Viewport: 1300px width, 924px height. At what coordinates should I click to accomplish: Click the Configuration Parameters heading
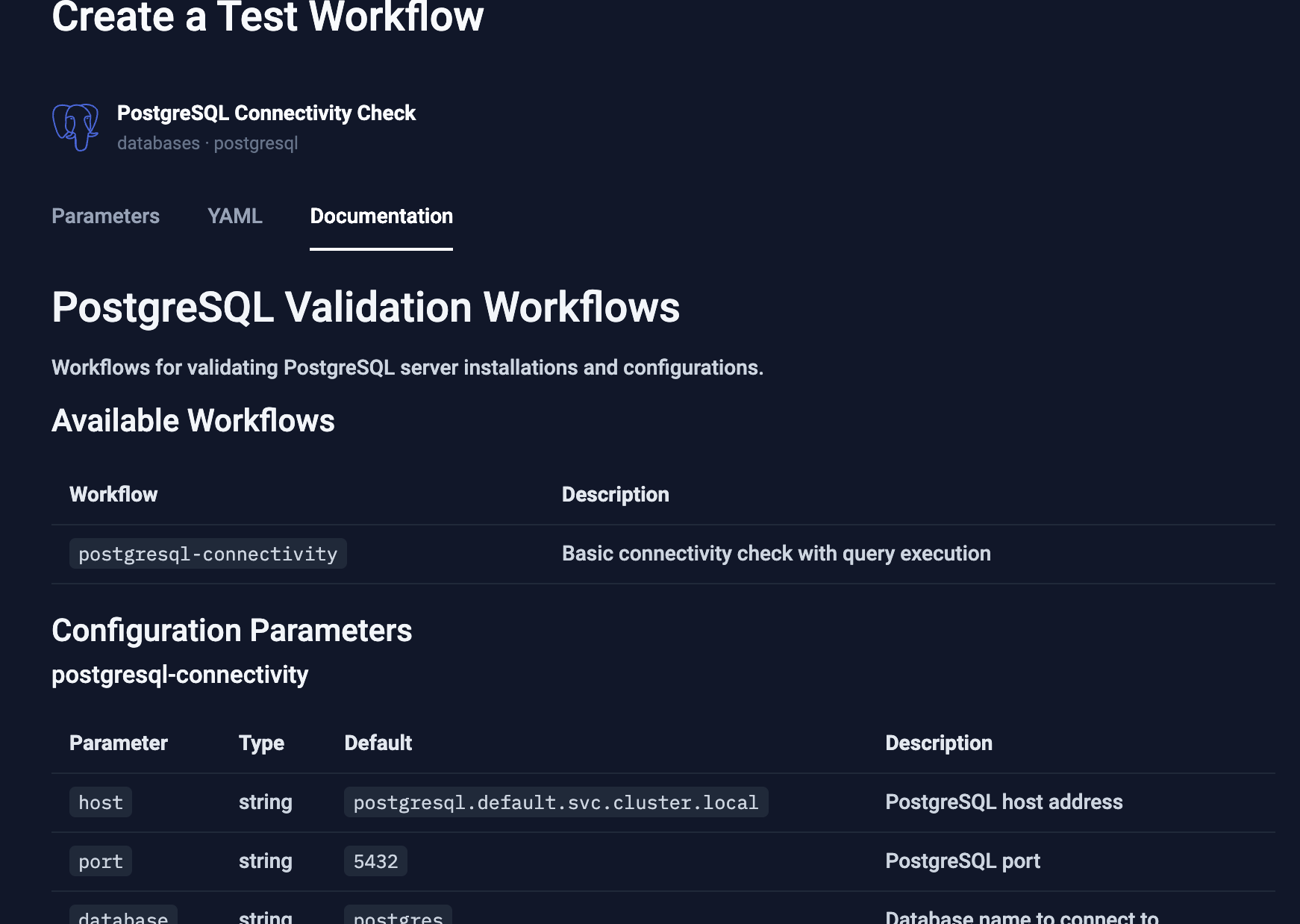231,631
